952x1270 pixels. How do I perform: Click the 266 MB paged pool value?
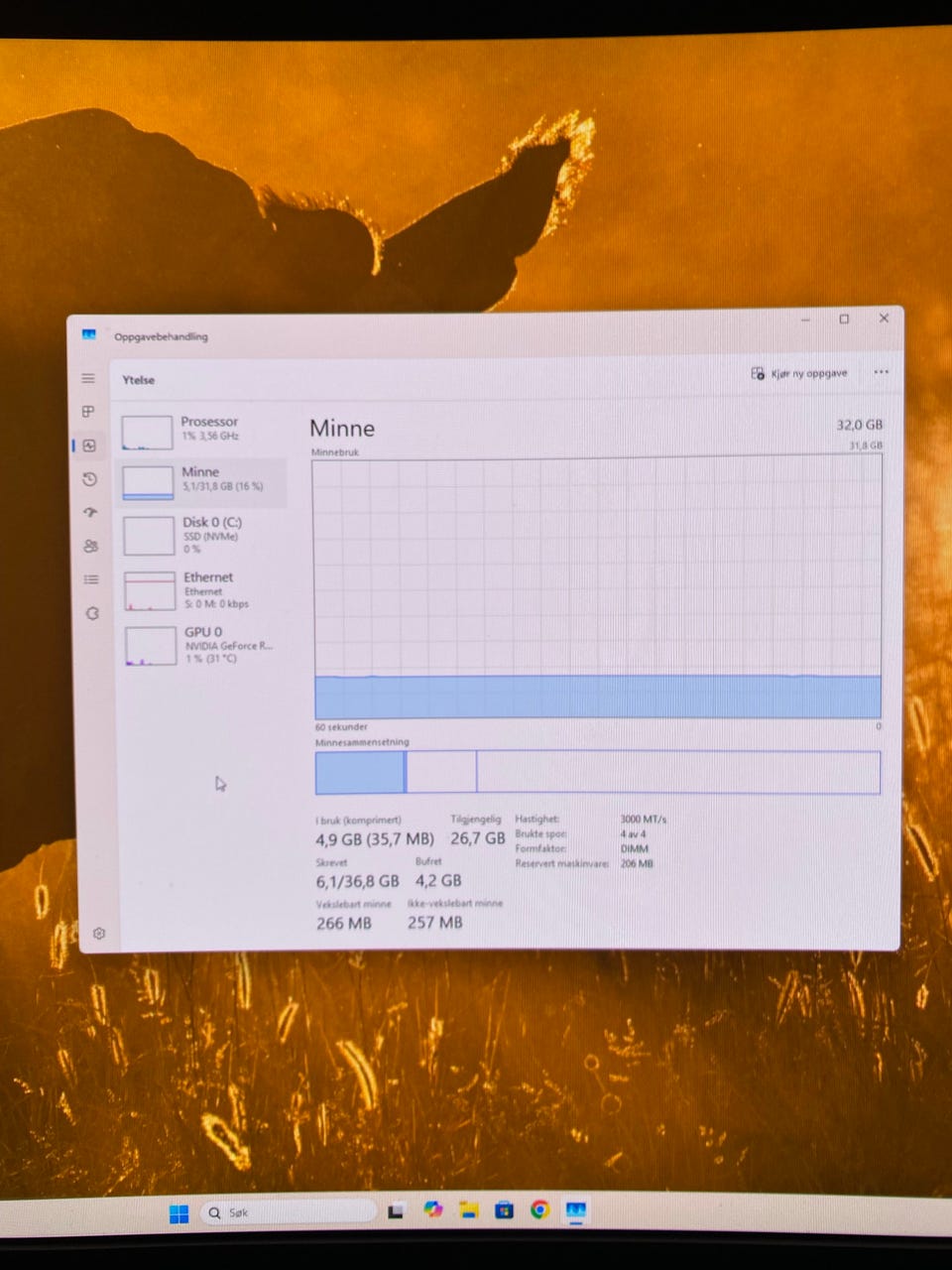(x=344, y=924)
